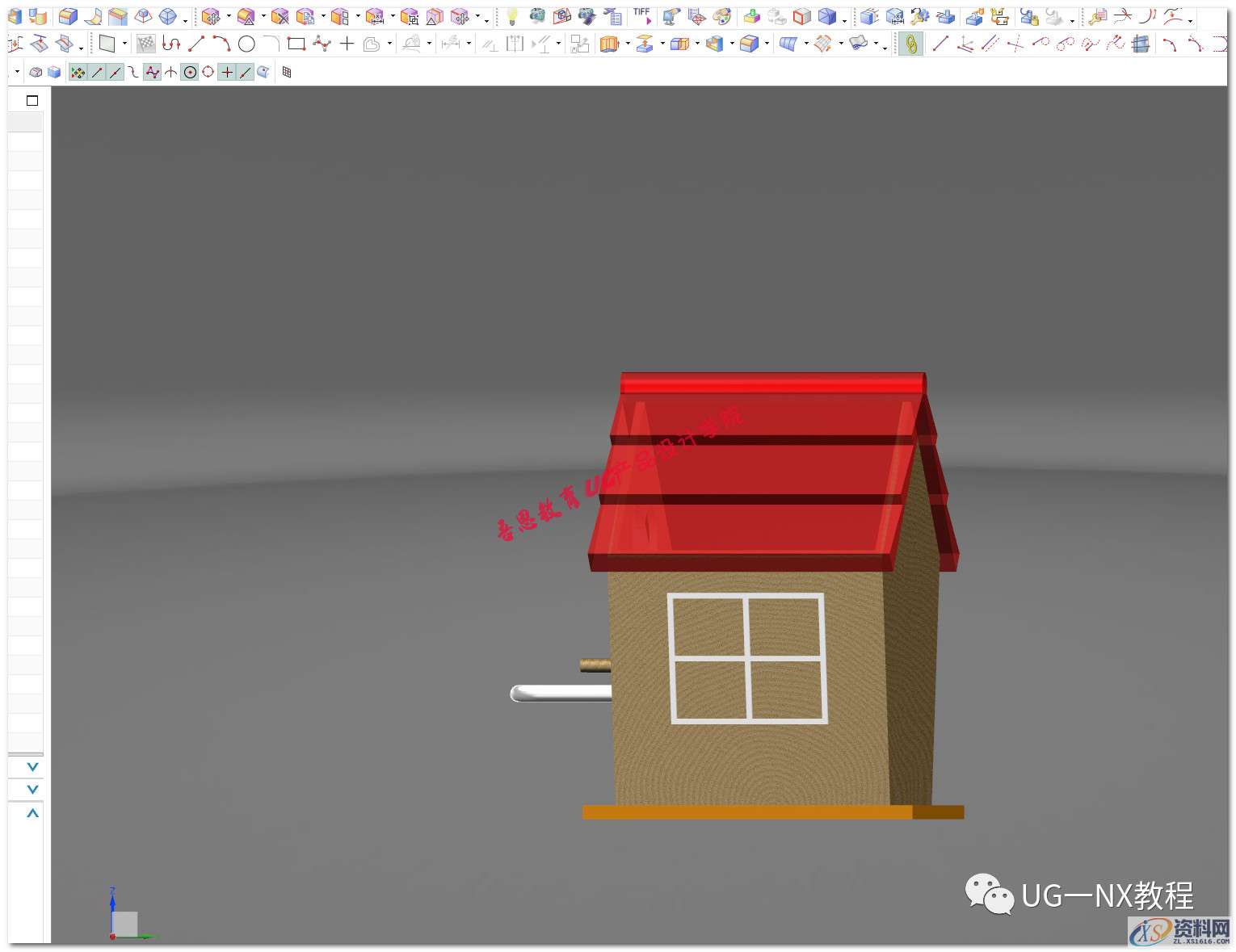Image resolution: width=1236 pixels, height=952 pixels.
Task: Toggle the chain-link associative icon
Action: pyautogui.click(x=910, y=44)
